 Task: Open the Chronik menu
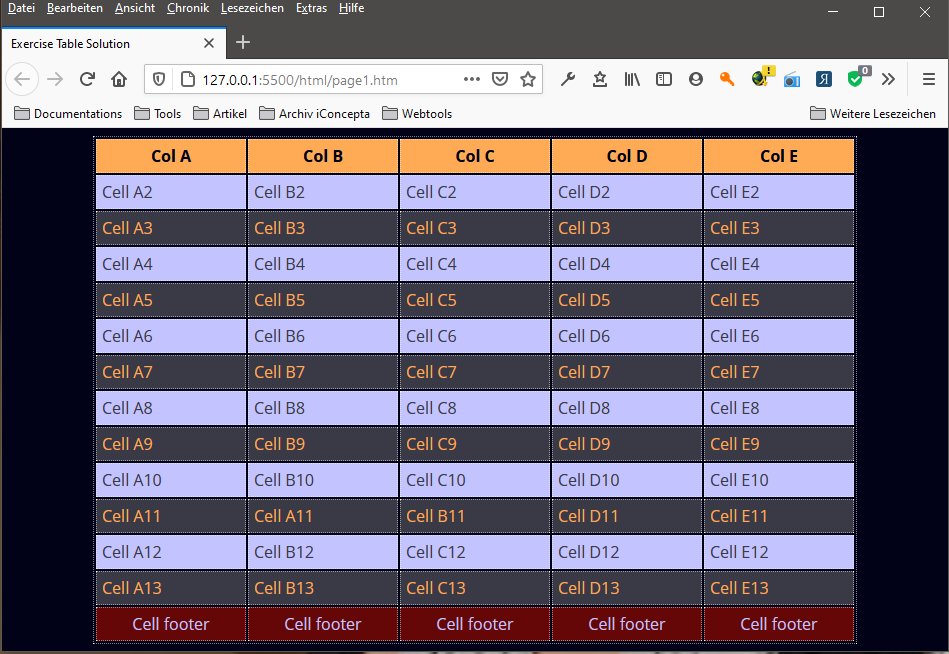(187, 8)
